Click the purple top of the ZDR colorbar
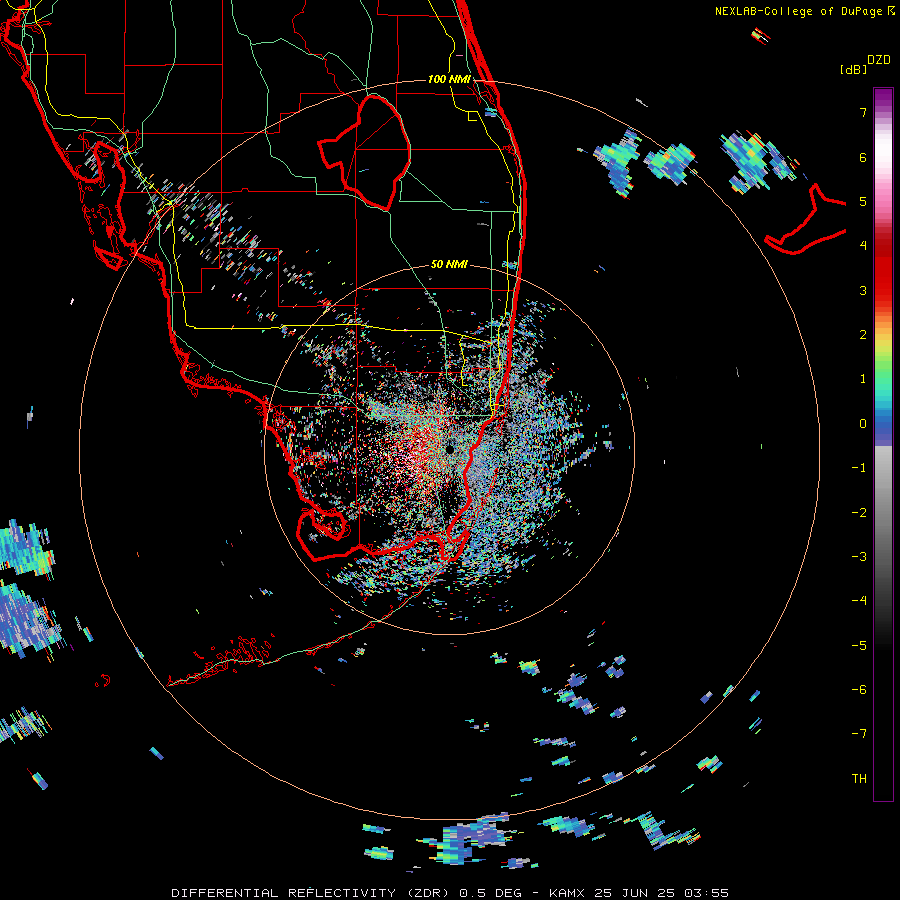The height and width of the screenshot is (900, 900). pyautogui.click(x=883, y=99)
